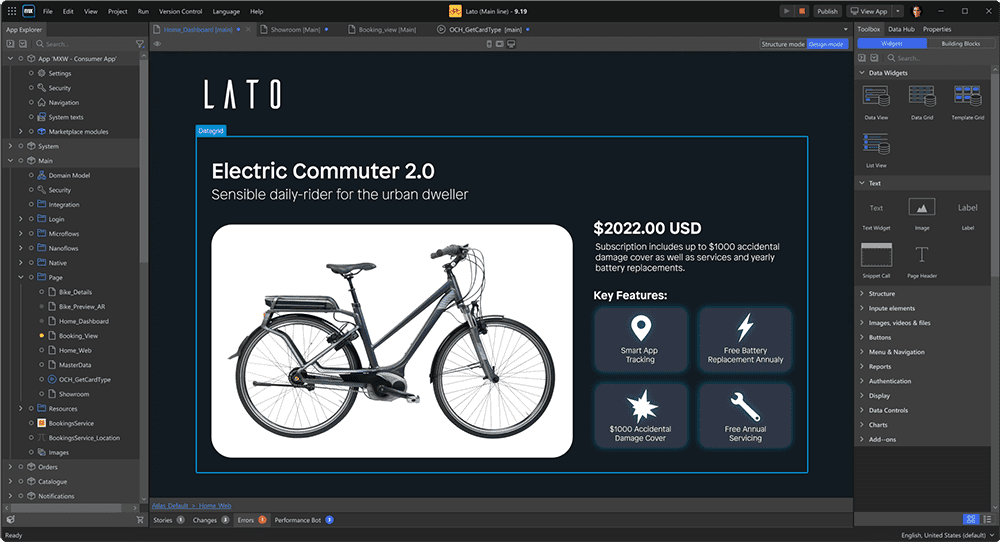Select the Template Grid widget icon
The width and height of the screenshot is (1000, 542).
coord(967,96)
